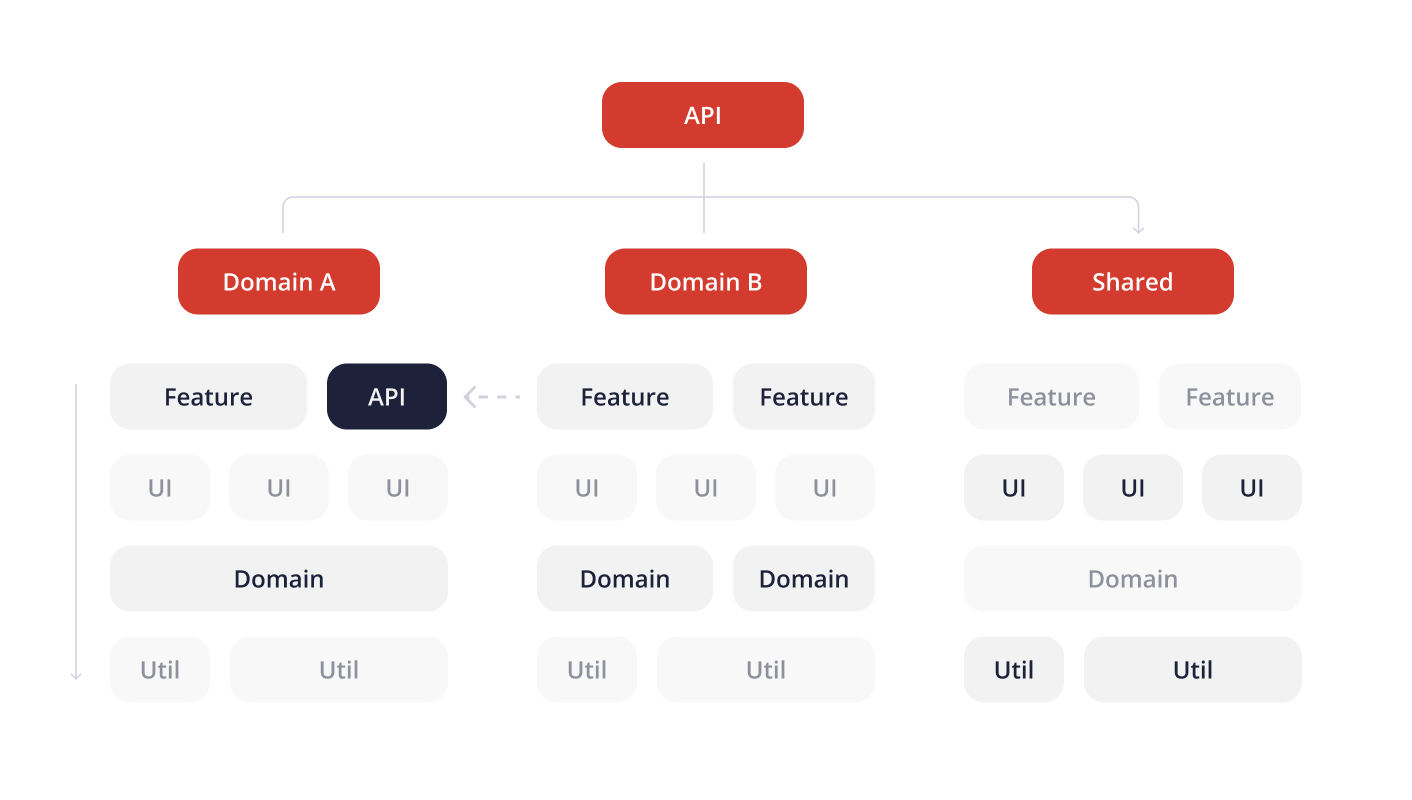Select the right Domain box under Domain B

point(803,579)
